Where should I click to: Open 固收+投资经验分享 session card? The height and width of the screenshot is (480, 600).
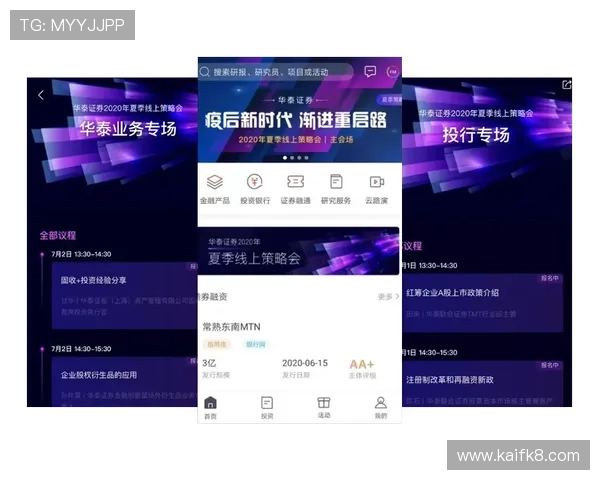click(125, 296)
